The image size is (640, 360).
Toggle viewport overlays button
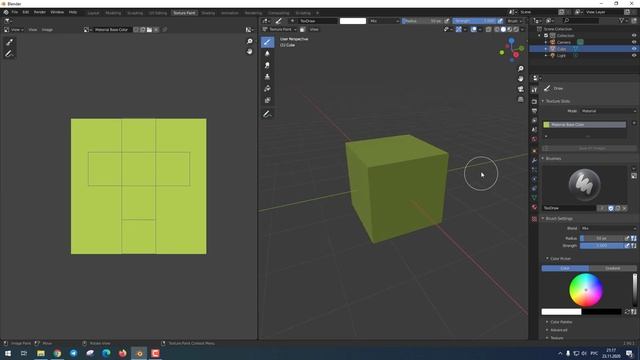pos(473,29)
